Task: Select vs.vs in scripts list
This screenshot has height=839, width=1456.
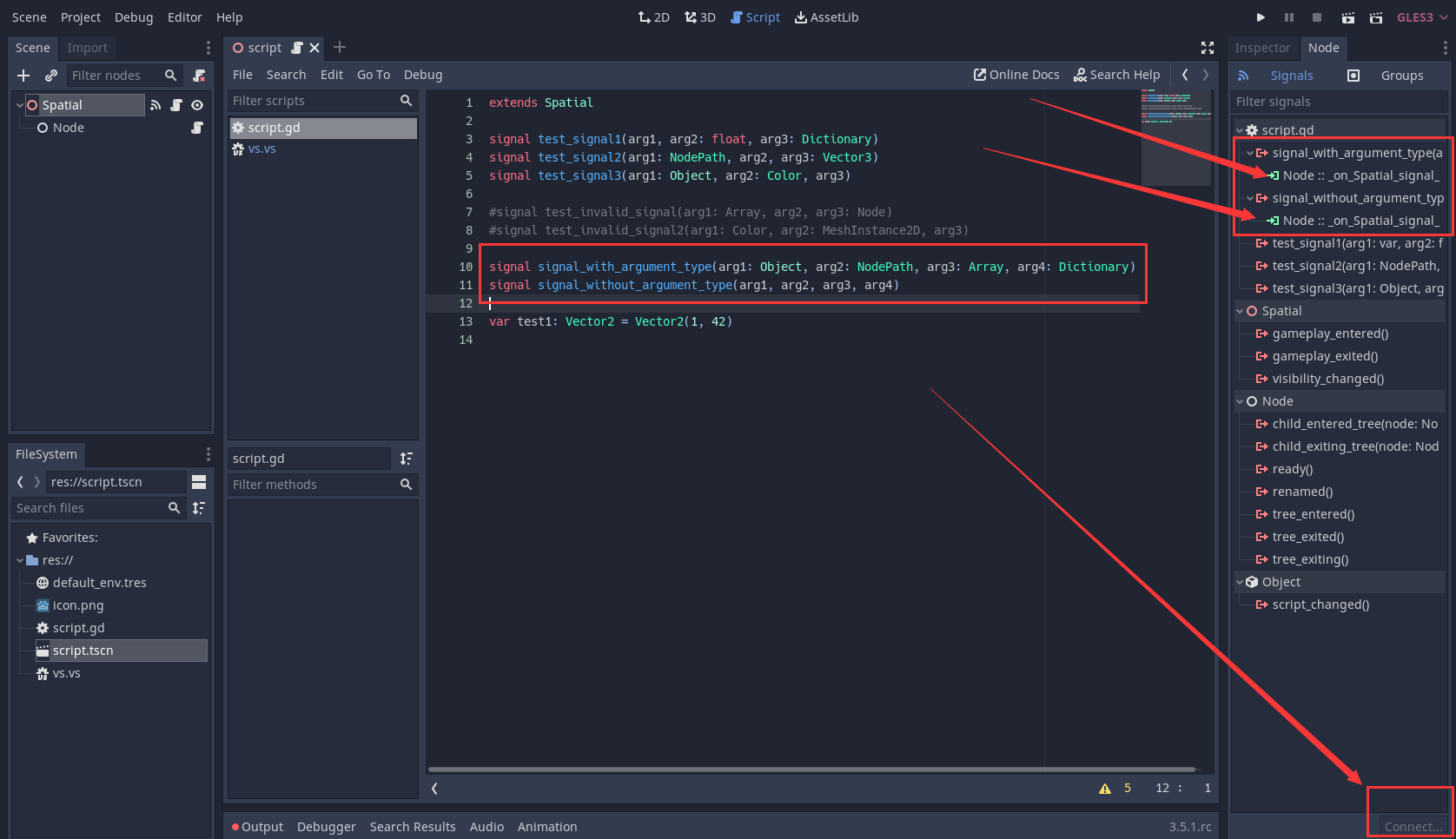Action: [x=323, y=149]
